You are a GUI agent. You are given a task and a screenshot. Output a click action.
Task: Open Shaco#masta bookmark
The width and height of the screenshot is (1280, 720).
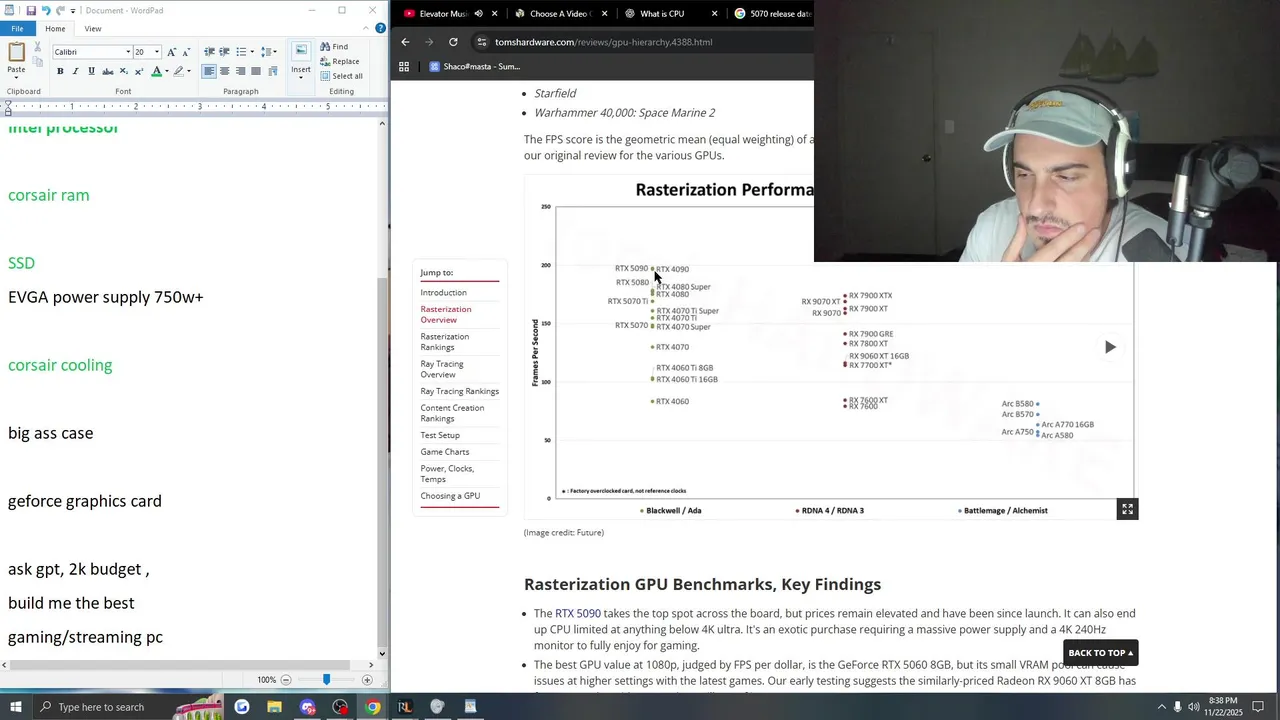tap(475, 67)
